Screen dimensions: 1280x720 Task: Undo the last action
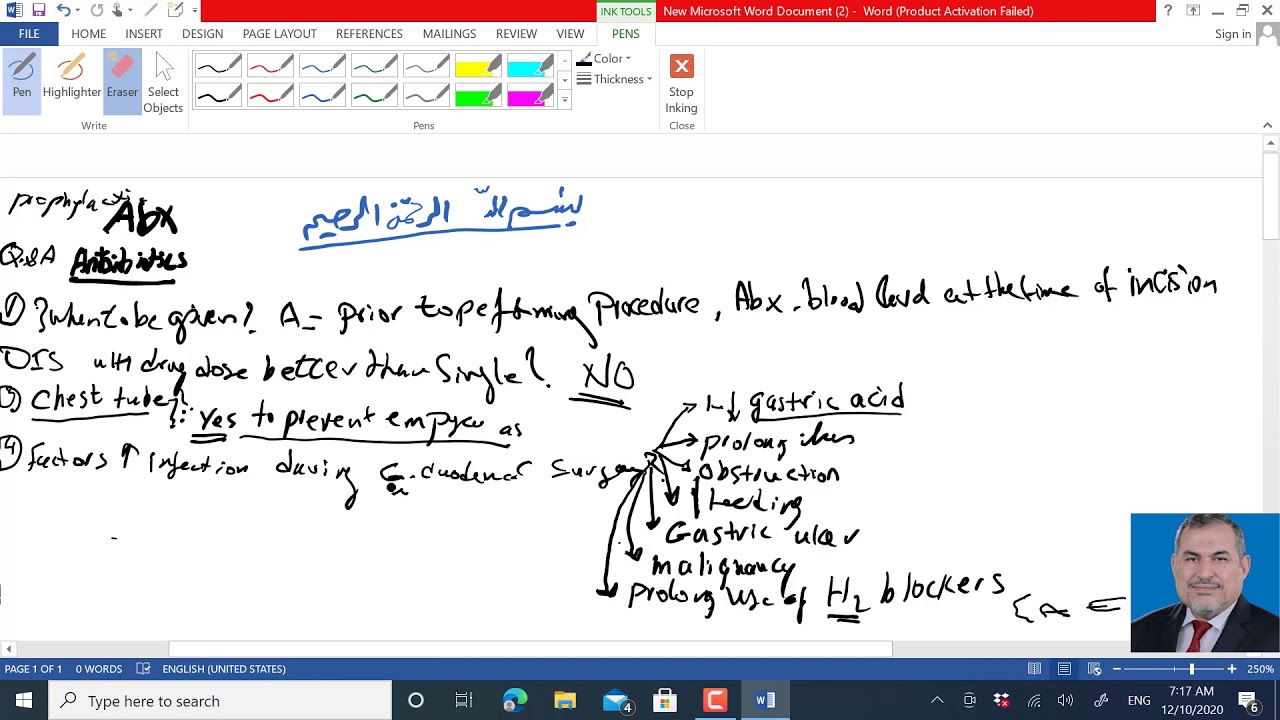63,11
